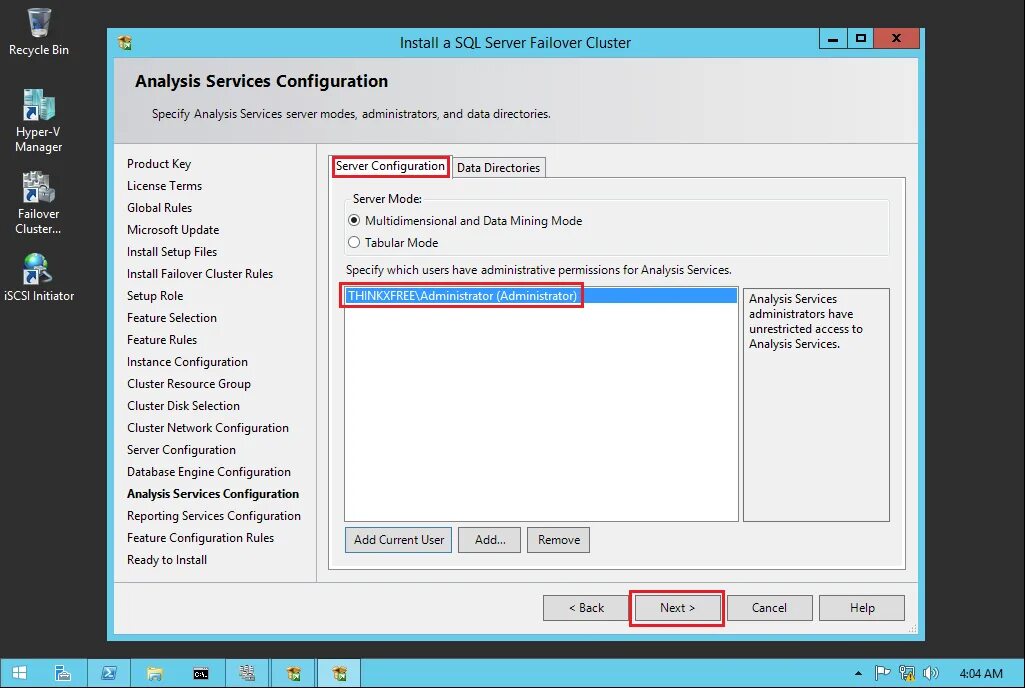Select Multidimensional and Data Mining Mode
The height and width of the screenshot is (688, 1025).
pyautogui.click(x=467, y=220)
